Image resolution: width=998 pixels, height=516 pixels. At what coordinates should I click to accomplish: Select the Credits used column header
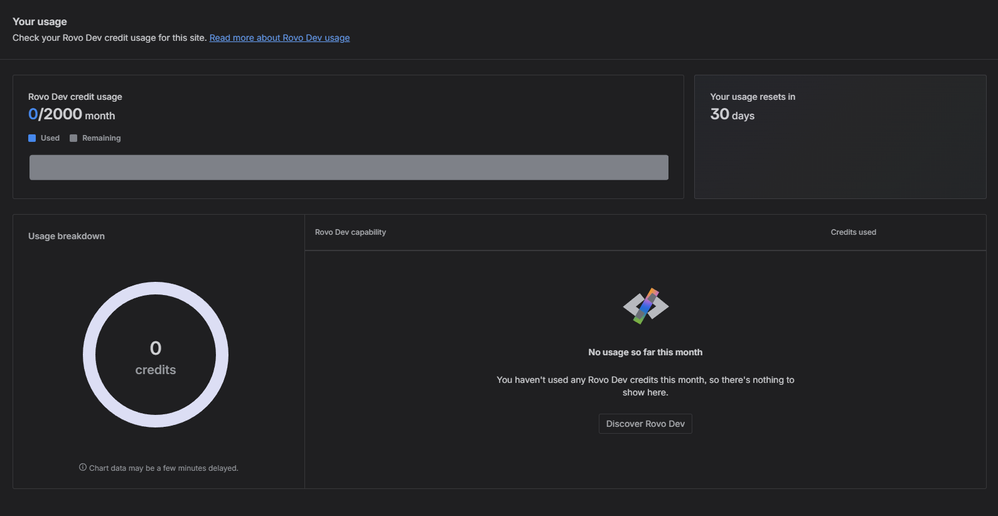[x=853, y=232]
